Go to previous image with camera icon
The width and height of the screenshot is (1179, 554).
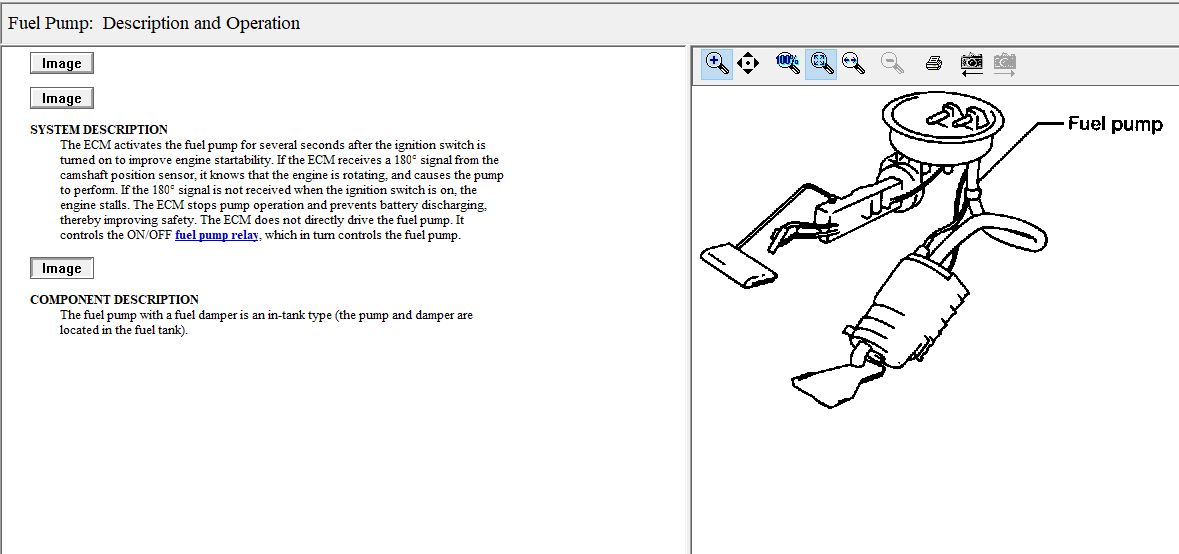972,65
